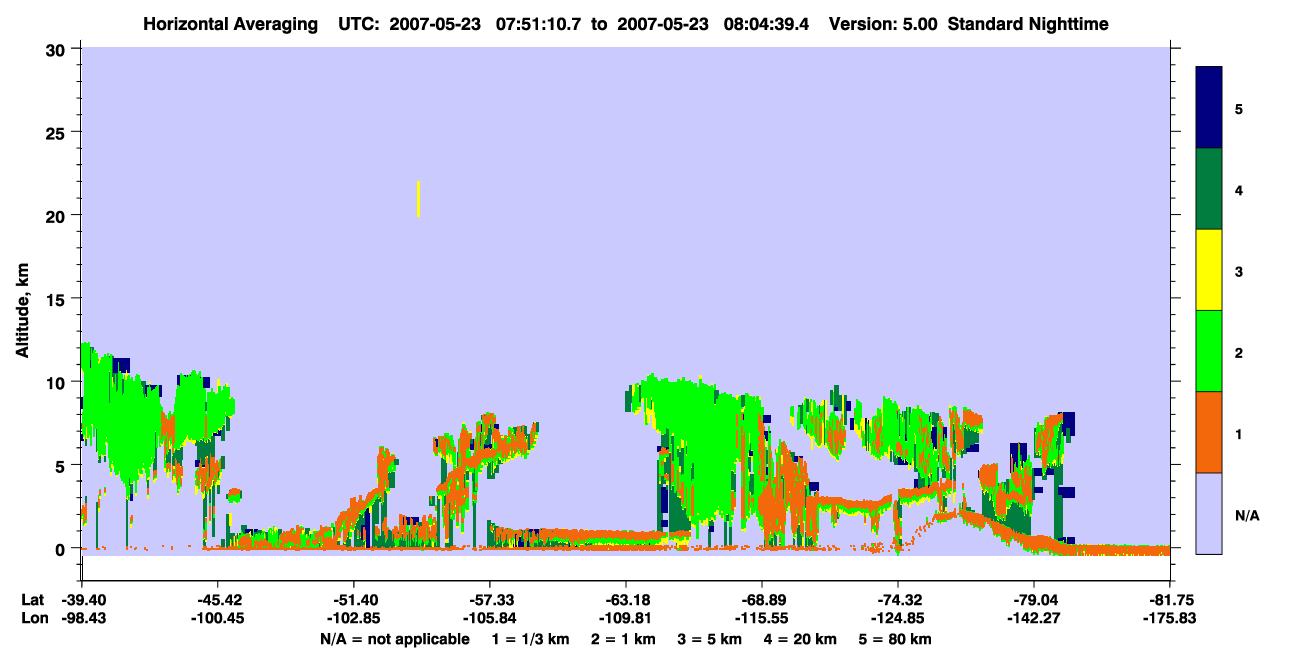Click the 30 altitude tick label
This screenshot has height=667, width=1300.
click(57, 48)
